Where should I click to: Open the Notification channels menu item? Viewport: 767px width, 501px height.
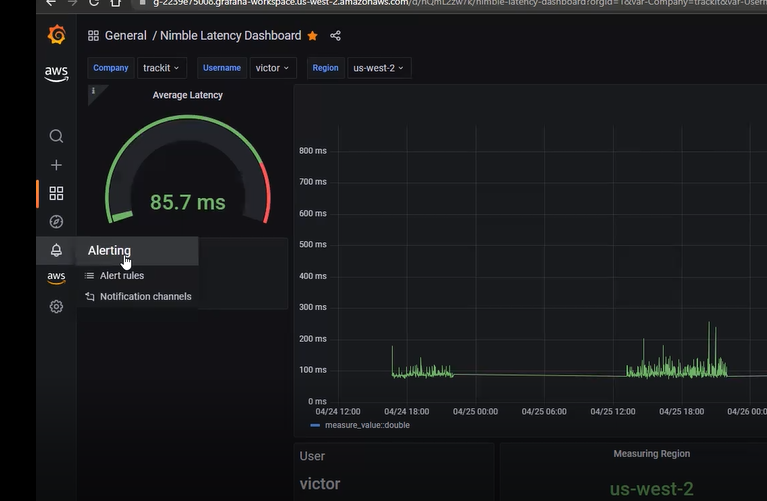pos(146,296)
